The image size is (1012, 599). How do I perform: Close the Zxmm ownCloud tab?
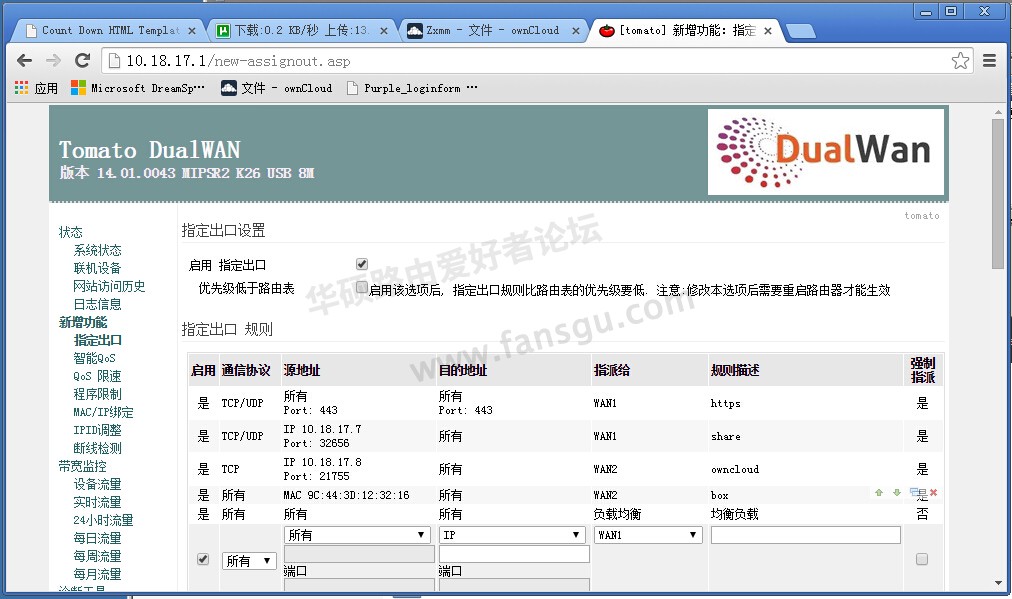coord(576,30)
